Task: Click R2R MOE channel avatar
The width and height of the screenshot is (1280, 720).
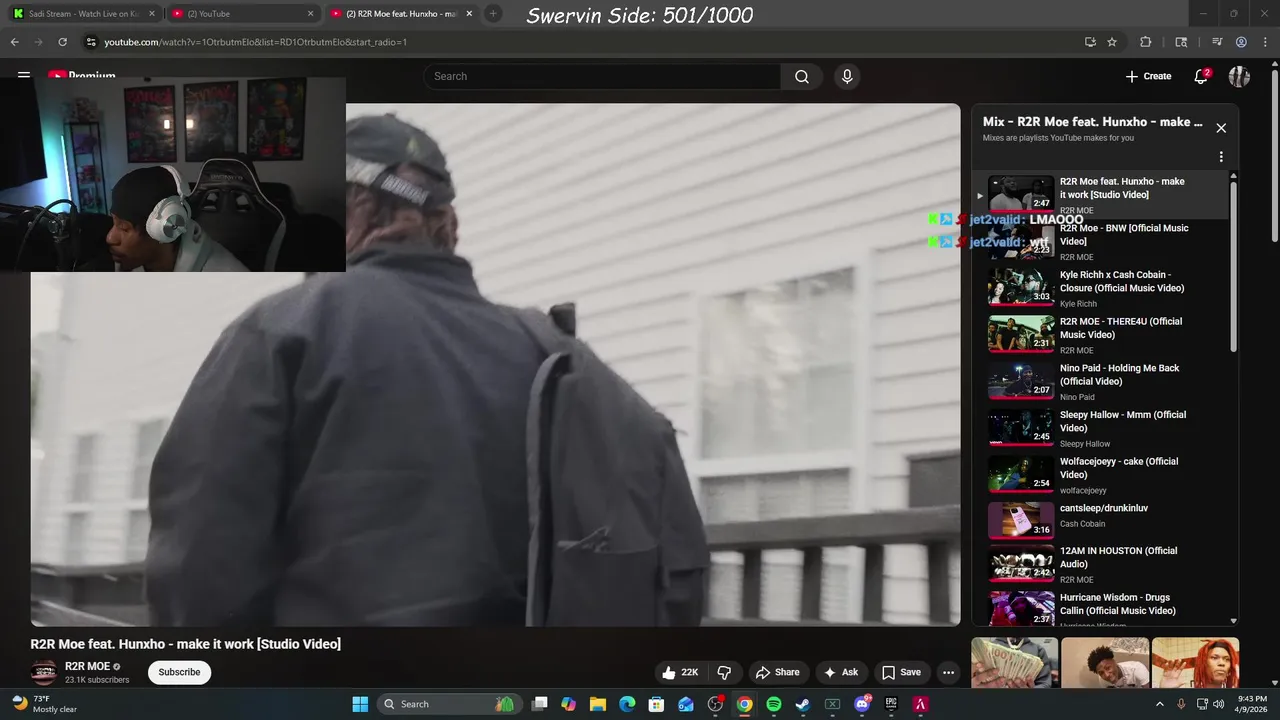Action: [x=43, y=673]
